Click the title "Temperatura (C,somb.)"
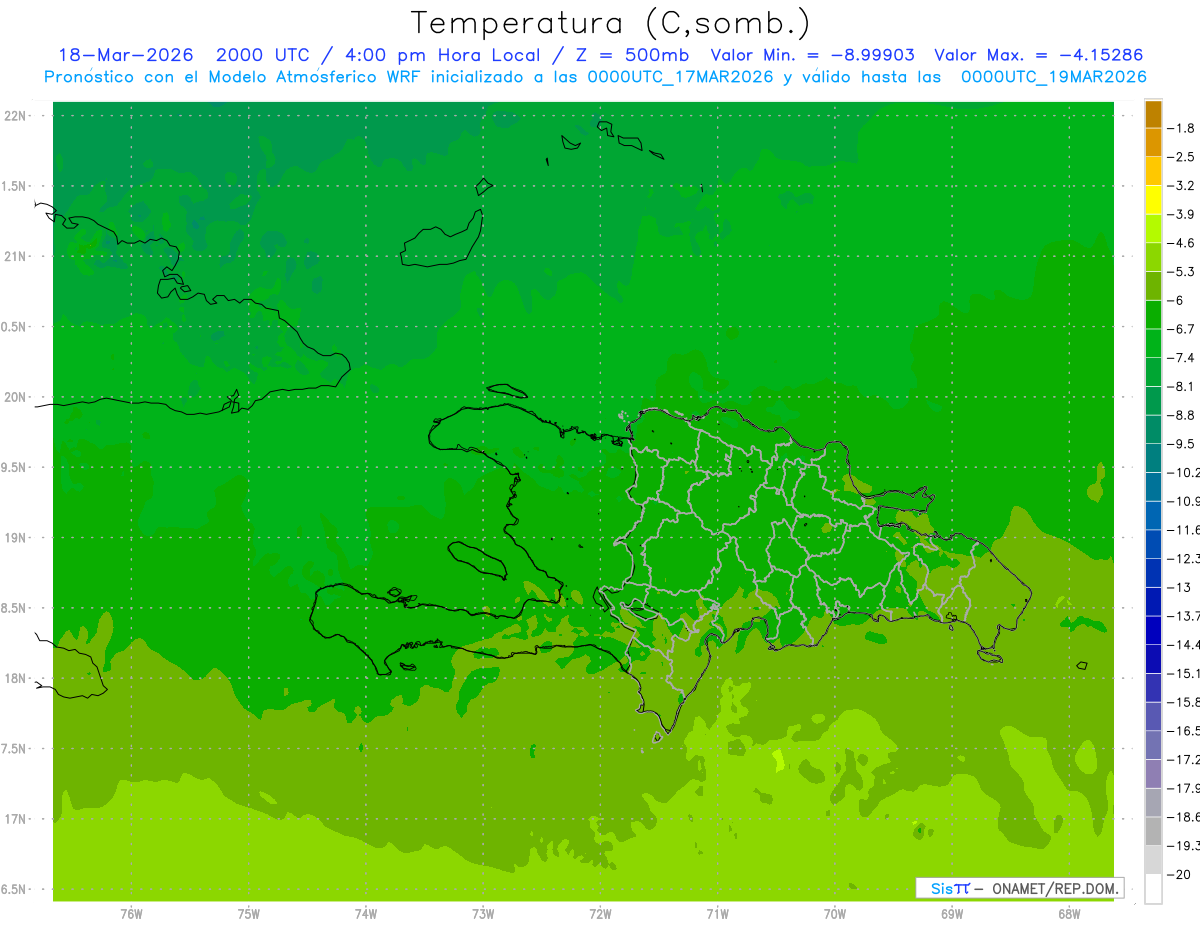Viewport: 1200px width, 927px height. (610, 23)
